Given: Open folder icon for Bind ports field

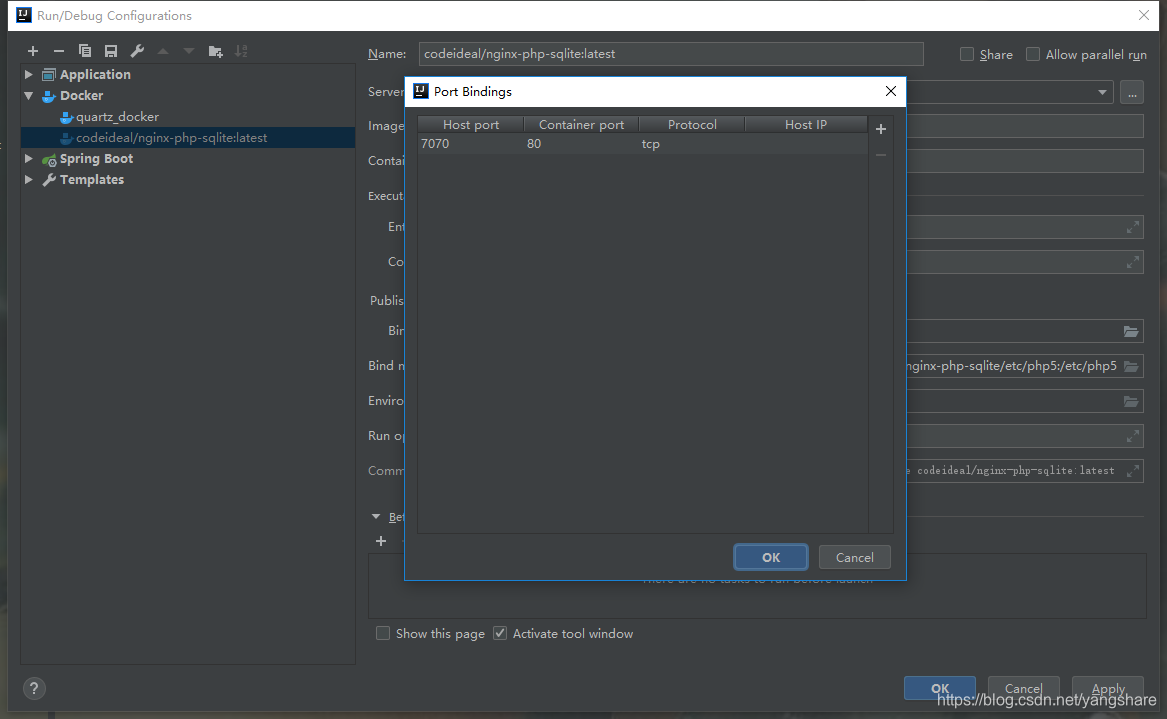Looking at the screenshot, I should tap(1131, 331).
